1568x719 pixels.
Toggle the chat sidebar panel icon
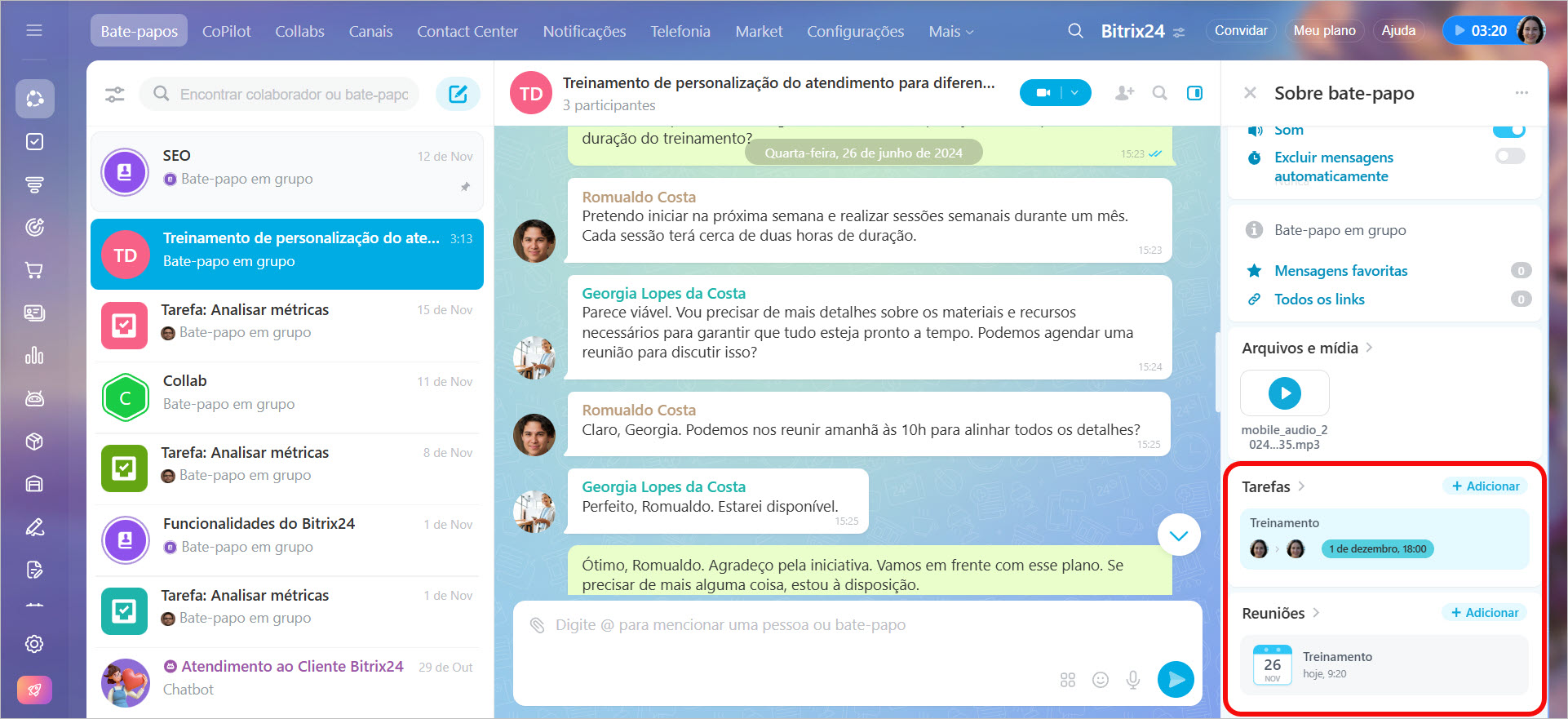tap(1194, 93)
